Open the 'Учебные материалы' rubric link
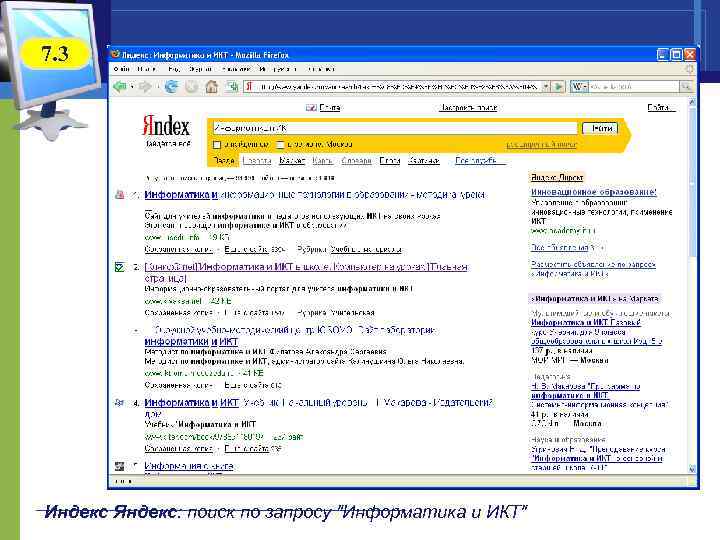 tap(366, 249)
